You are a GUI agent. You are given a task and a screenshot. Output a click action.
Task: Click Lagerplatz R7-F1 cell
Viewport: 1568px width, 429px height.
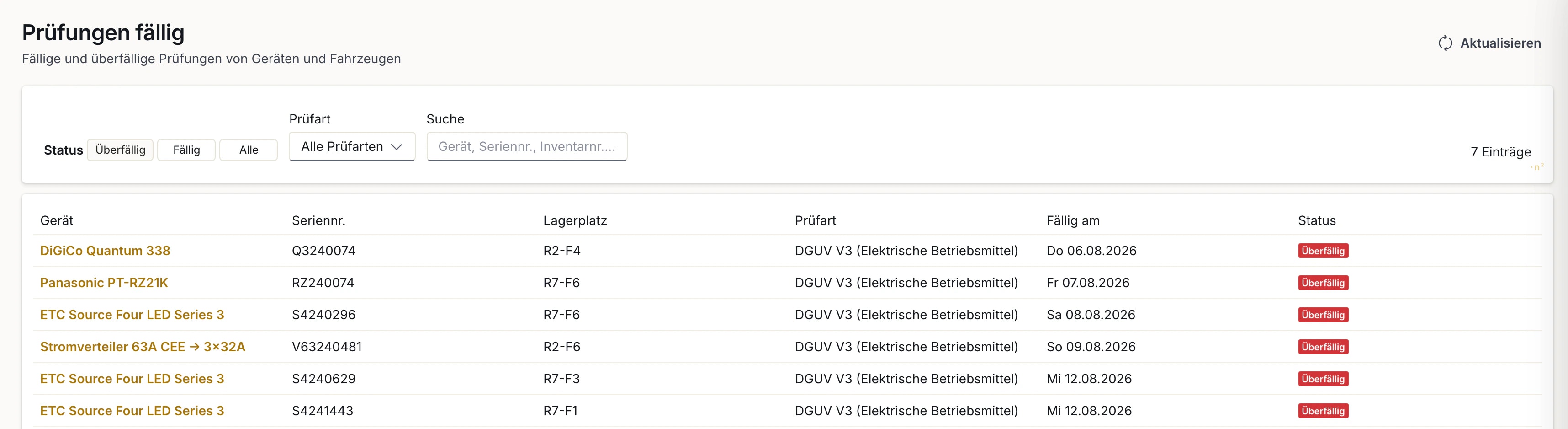click(x=560, y=411)
